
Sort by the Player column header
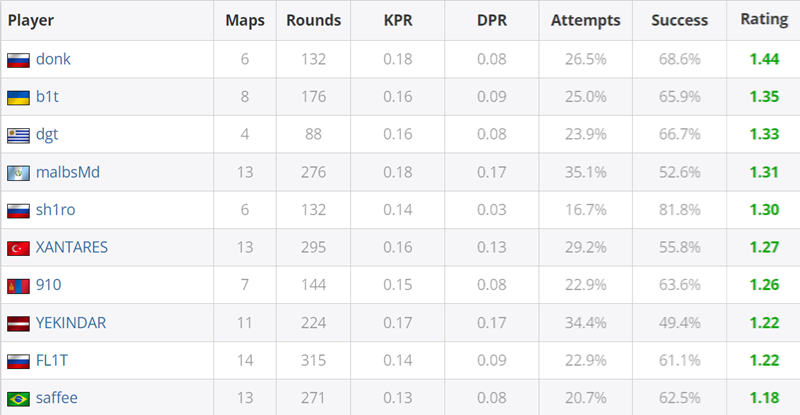[x=31, y=20]
